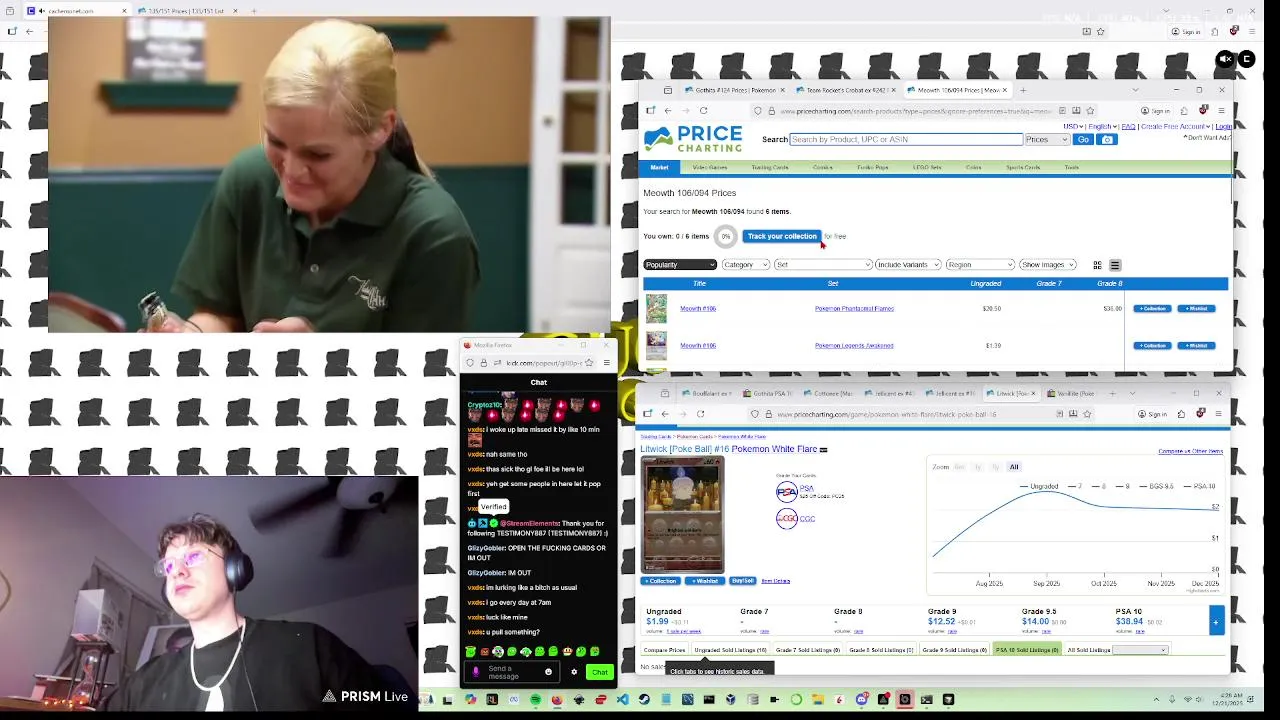Screen dimensions: 1280x720
Task: Click the PSA grading logo
Action: [787, 491]
